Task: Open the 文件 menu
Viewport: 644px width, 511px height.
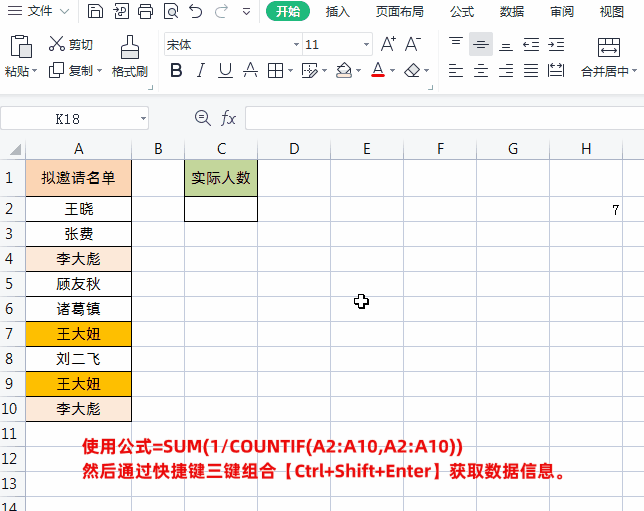Action: pyautogui.click(x=40, y=11)
